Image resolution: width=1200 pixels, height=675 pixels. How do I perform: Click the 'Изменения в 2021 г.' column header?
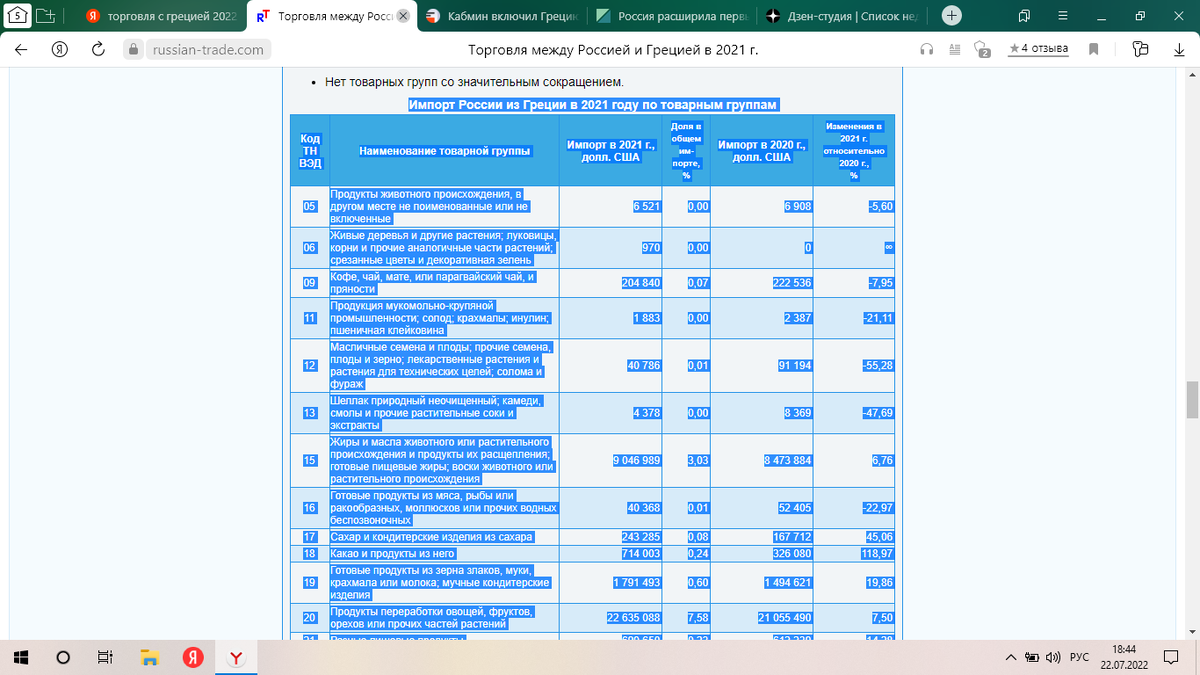[854, 151]
